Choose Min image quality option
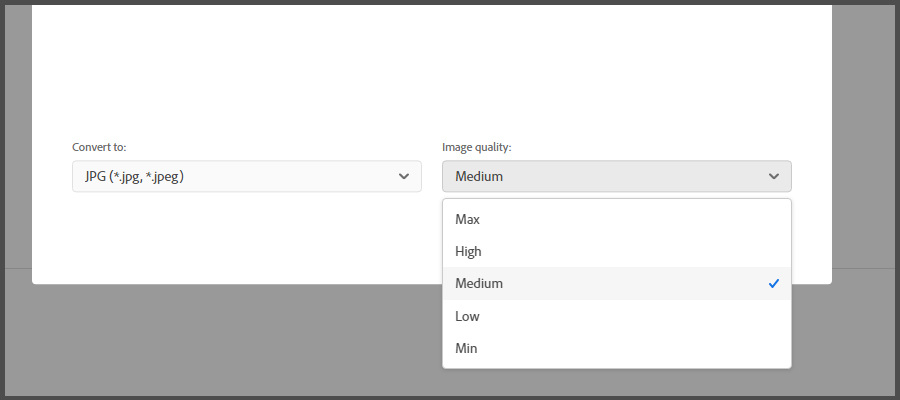Screen dimensions: 900x400 (616, 348)
